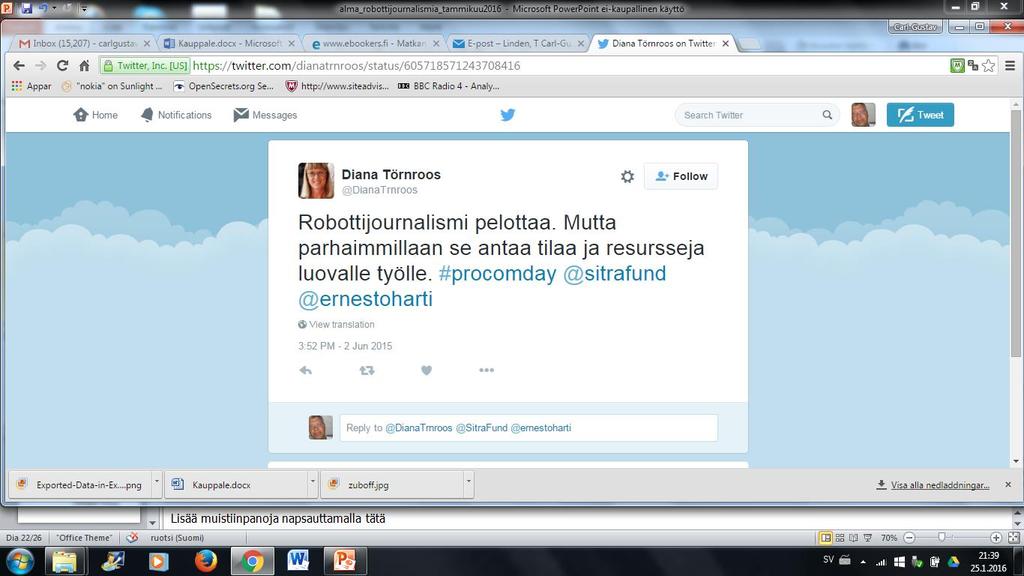Zoom out with the PowerPoint minus button
This screenshot has height=576, width=1024.
(x=909, y=537)
